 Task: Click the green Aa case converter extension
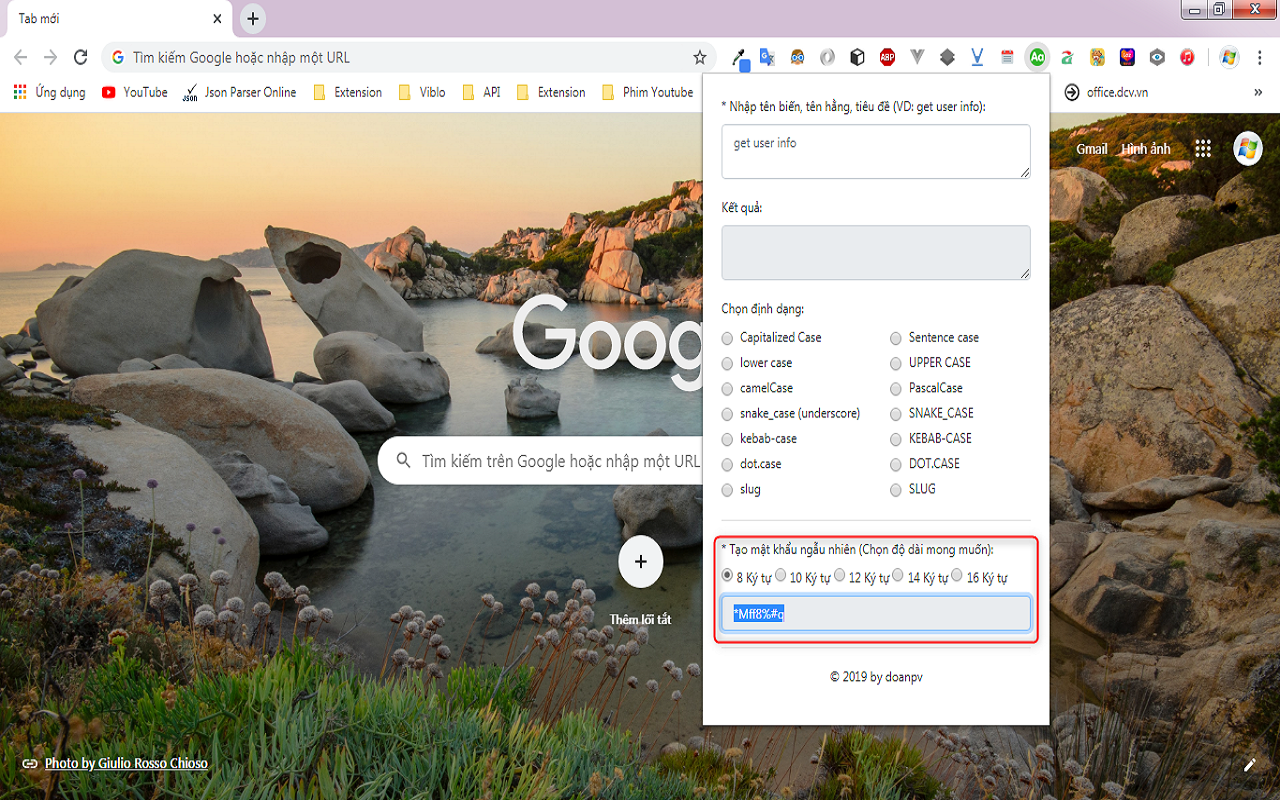pos(1037,58)
